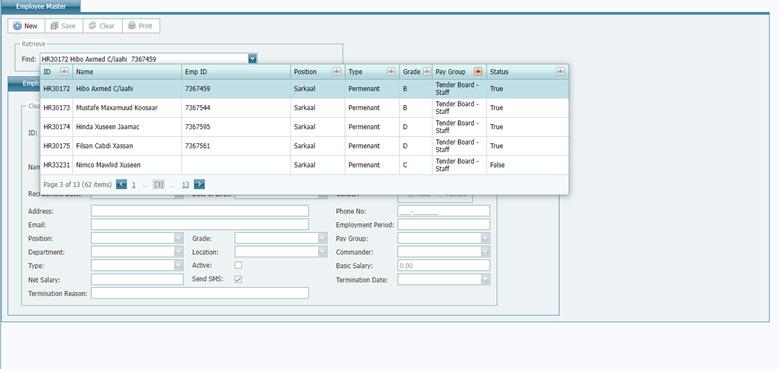Image resolution: width=780 pixels, height=369 pixels.
Task: Open the Employee Master tab
Action: click(x=40, y=6)
